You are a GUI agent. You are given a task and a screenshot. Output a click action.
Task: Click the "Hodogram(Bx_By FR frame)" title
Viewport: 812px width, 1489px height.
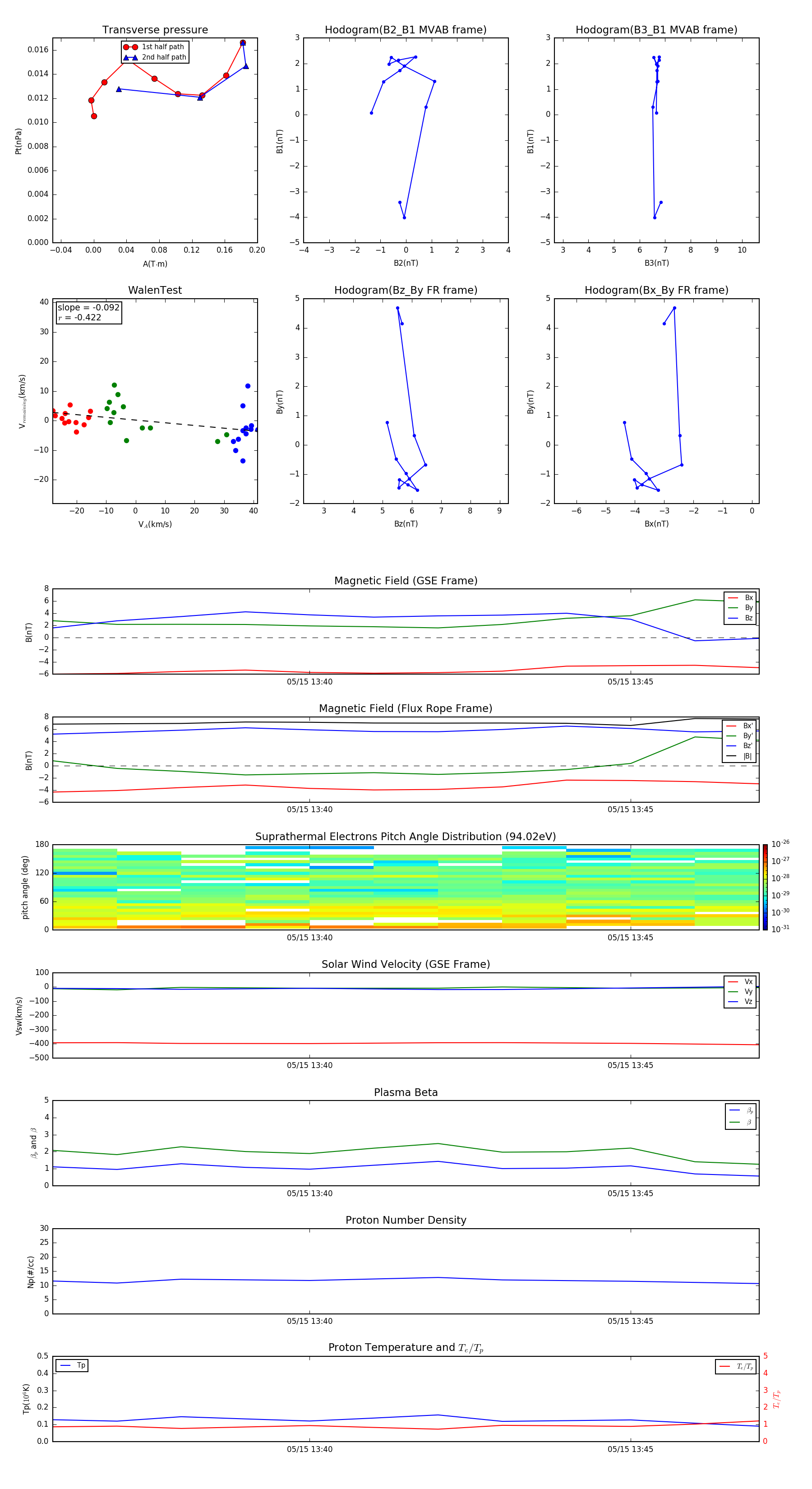coord(656,290)
